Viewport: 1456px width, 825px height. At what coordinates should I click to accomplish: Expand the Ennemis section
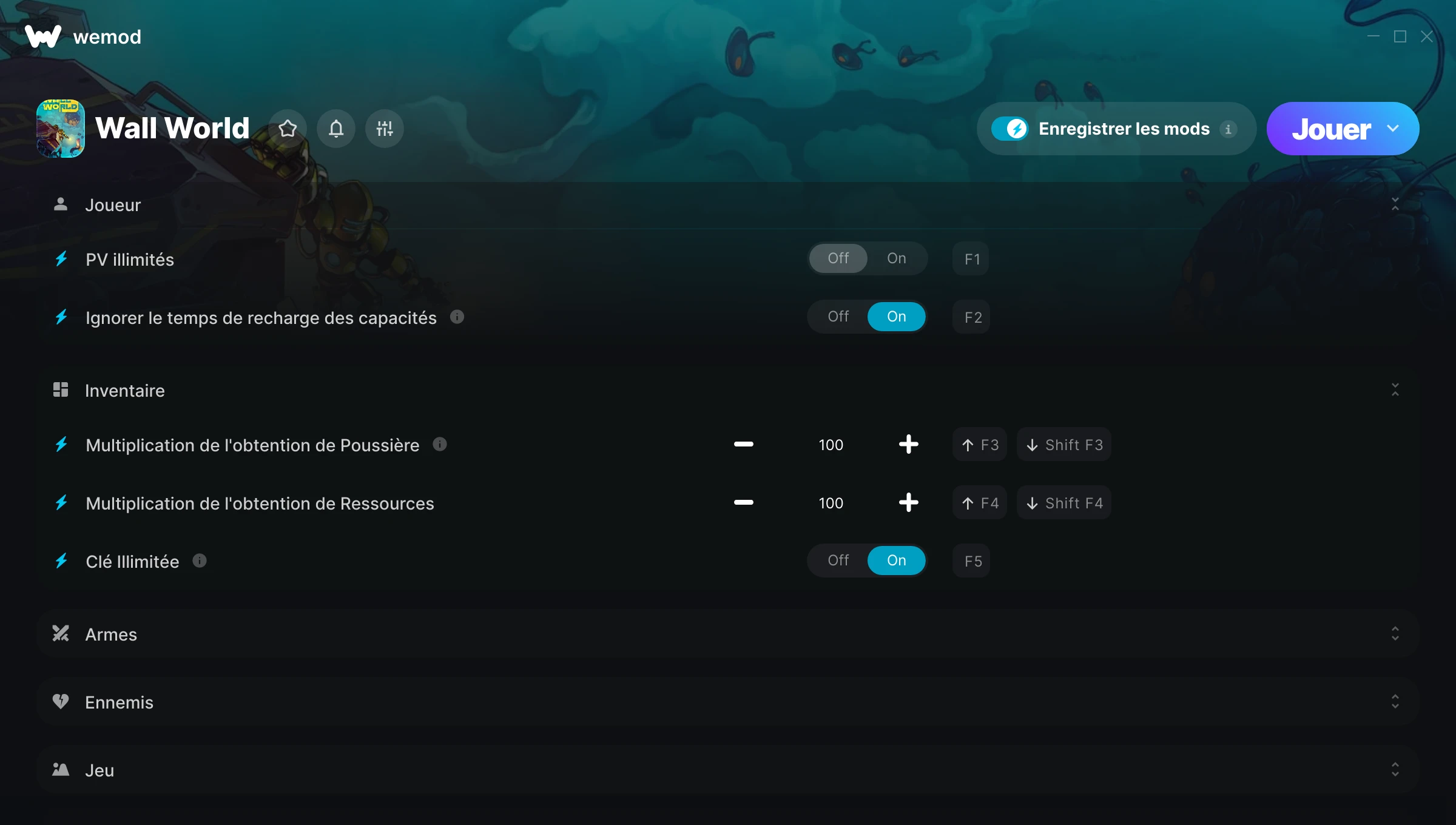1395,701
